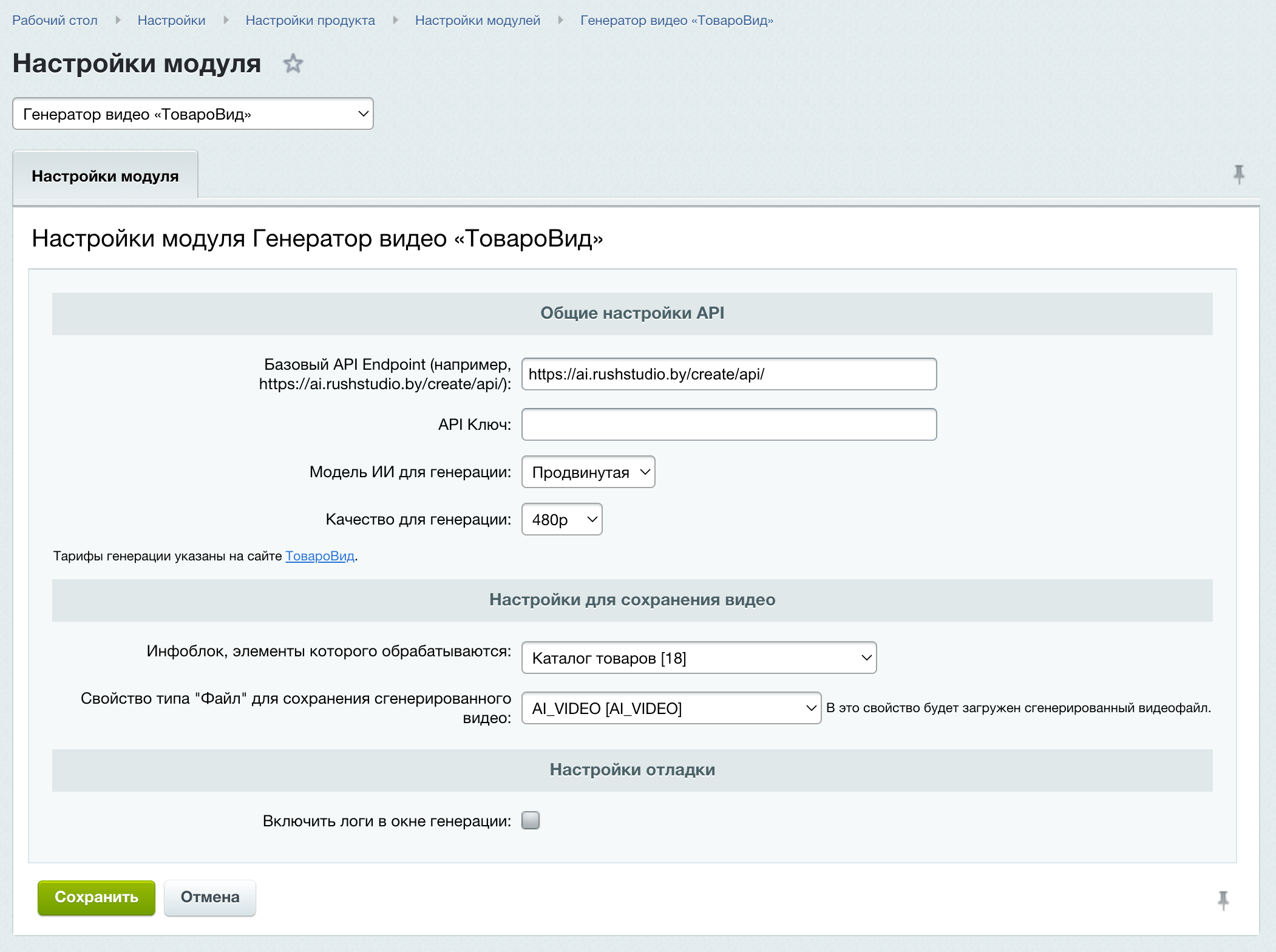Click the Base API Endpoint URL field

tap(728, 374)
